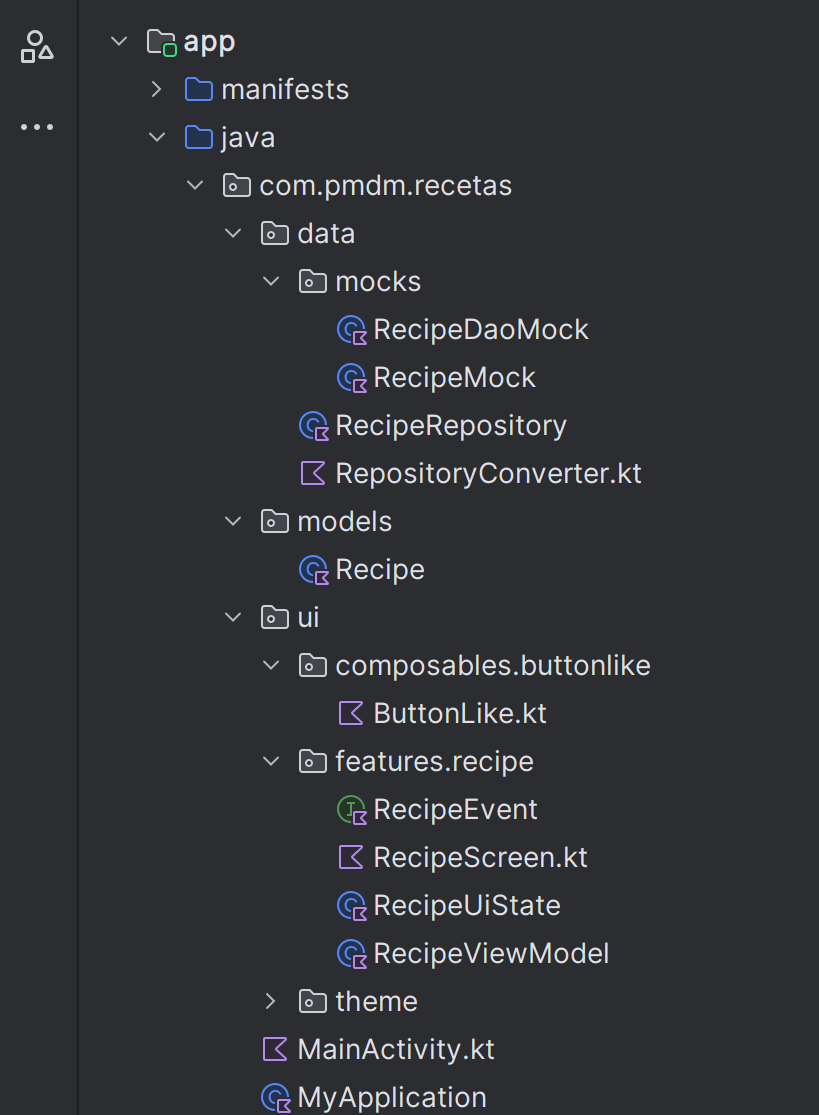Select RecipeScreen.kt in the tree
The image size is (819, 1115).
pos(480,858)
